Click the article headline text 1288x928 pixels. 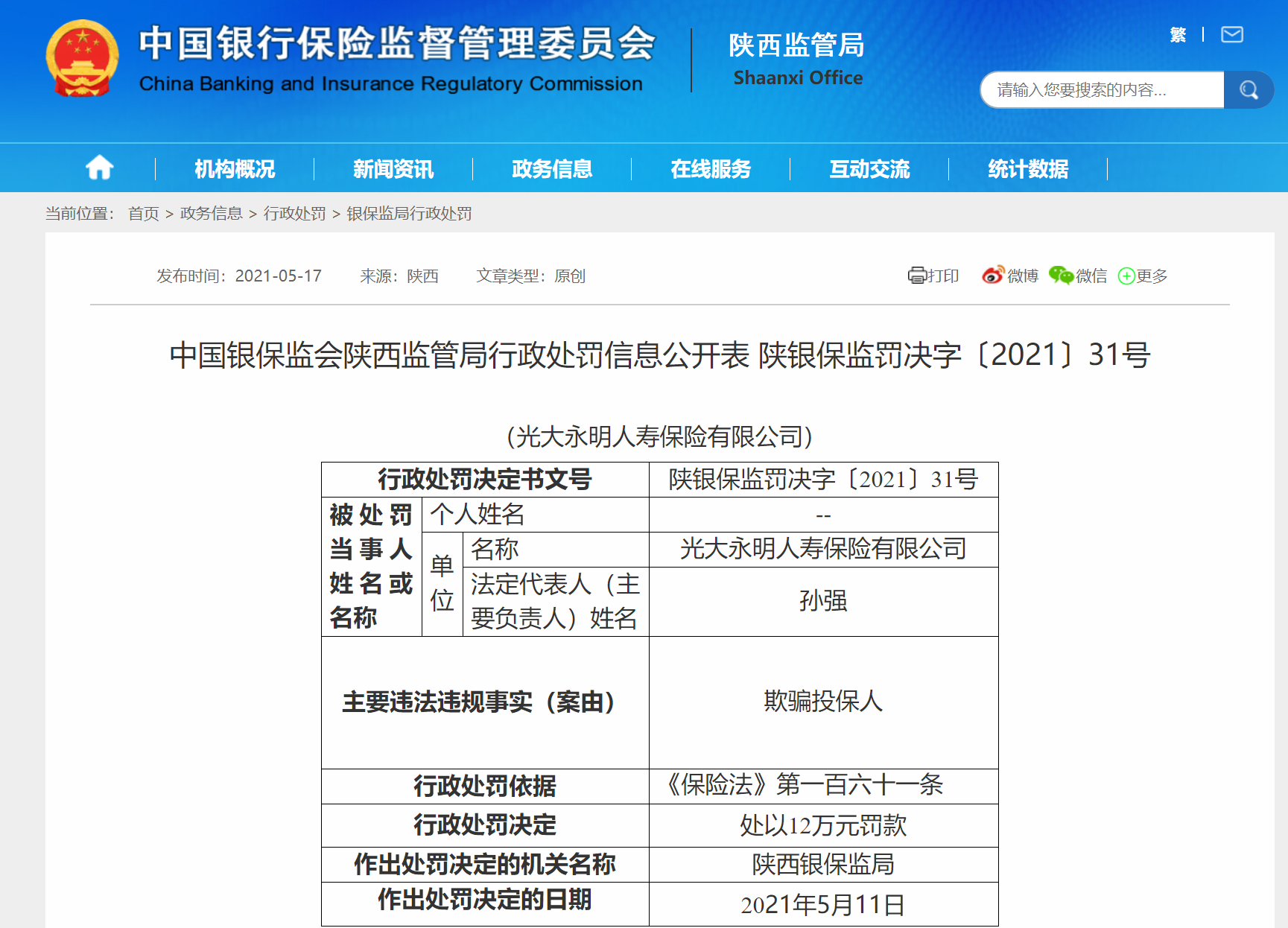[660, 355]
